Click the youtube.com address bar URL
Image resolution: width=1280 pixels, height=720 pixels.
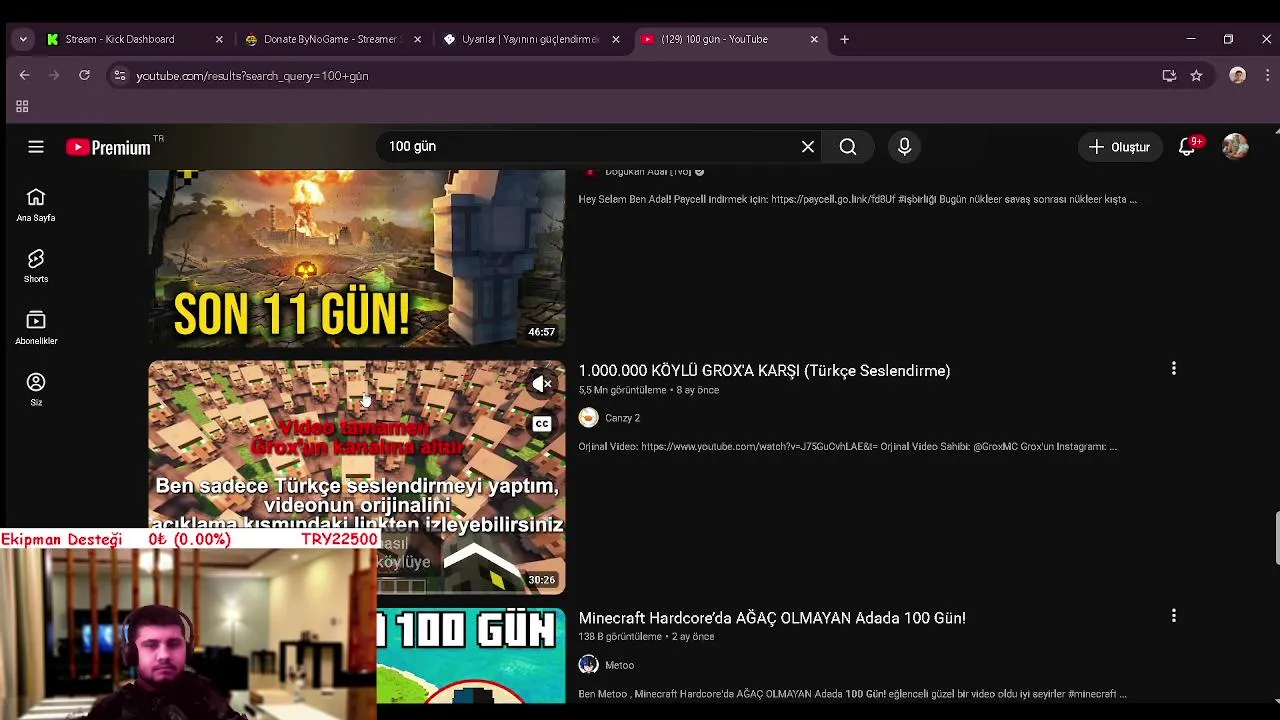[x=252, y=76]
